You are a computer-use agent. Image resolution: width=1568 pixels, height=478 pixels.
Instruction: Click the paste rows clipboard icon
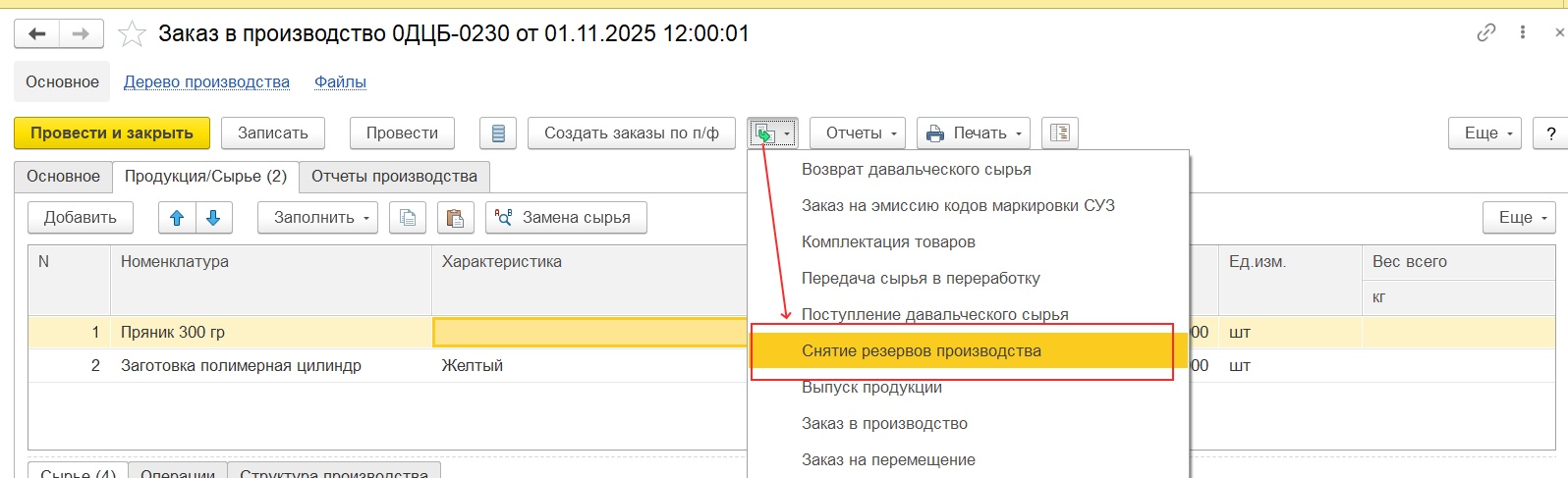tap(455, 218)
